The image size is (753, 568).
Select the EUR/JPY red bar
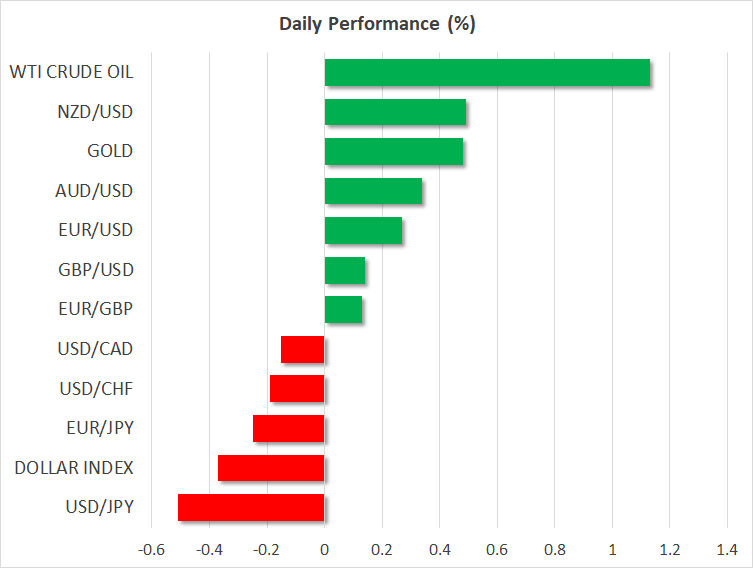tap(289, 428)
